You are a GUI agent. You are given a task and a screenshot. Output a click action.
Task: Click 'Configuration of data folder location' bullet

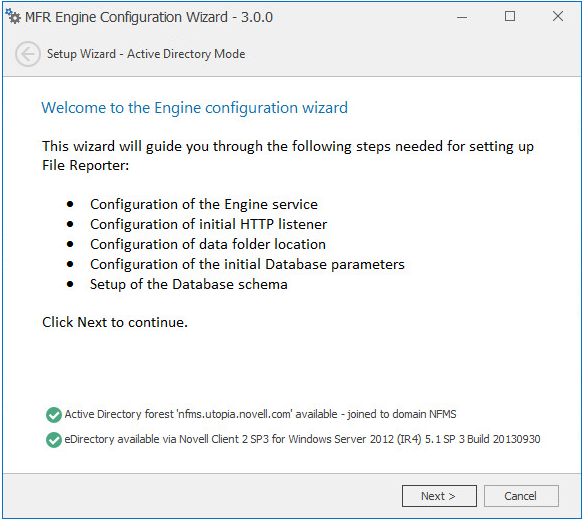pos(208,244)
